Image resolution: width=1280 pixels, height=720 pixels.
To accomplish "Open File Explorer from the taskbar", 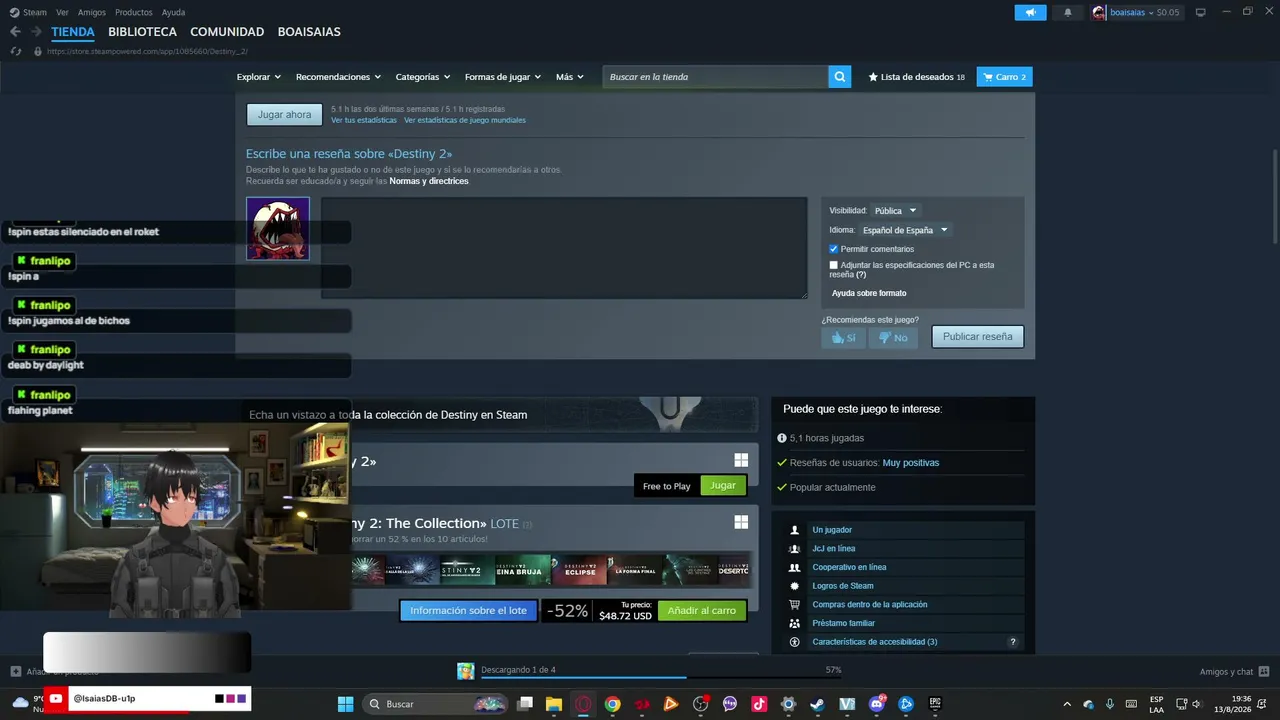I will click(554, 704).
